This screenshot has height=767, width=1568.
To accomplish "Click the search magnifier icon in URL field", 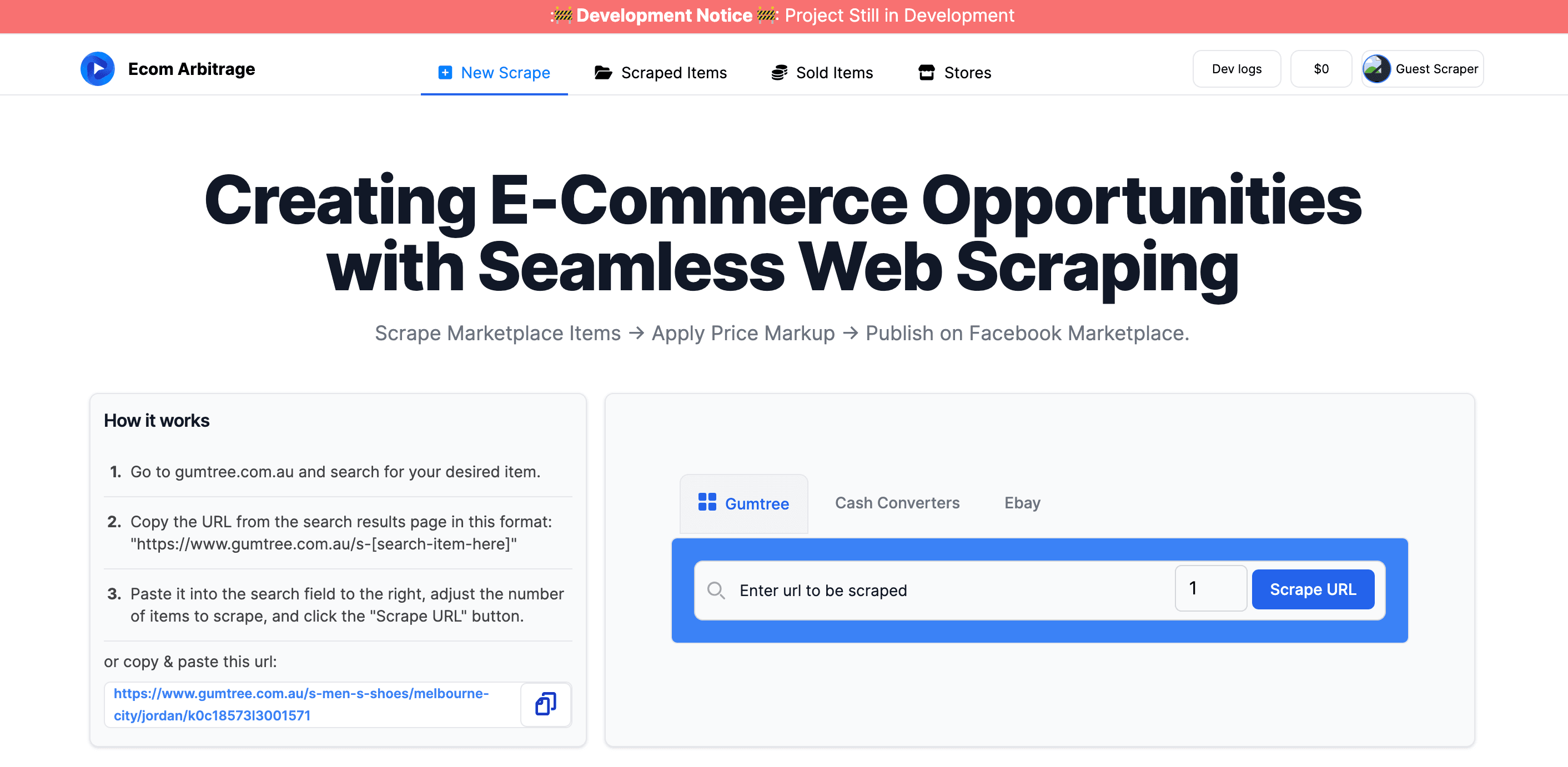I will tap(718, 590).
